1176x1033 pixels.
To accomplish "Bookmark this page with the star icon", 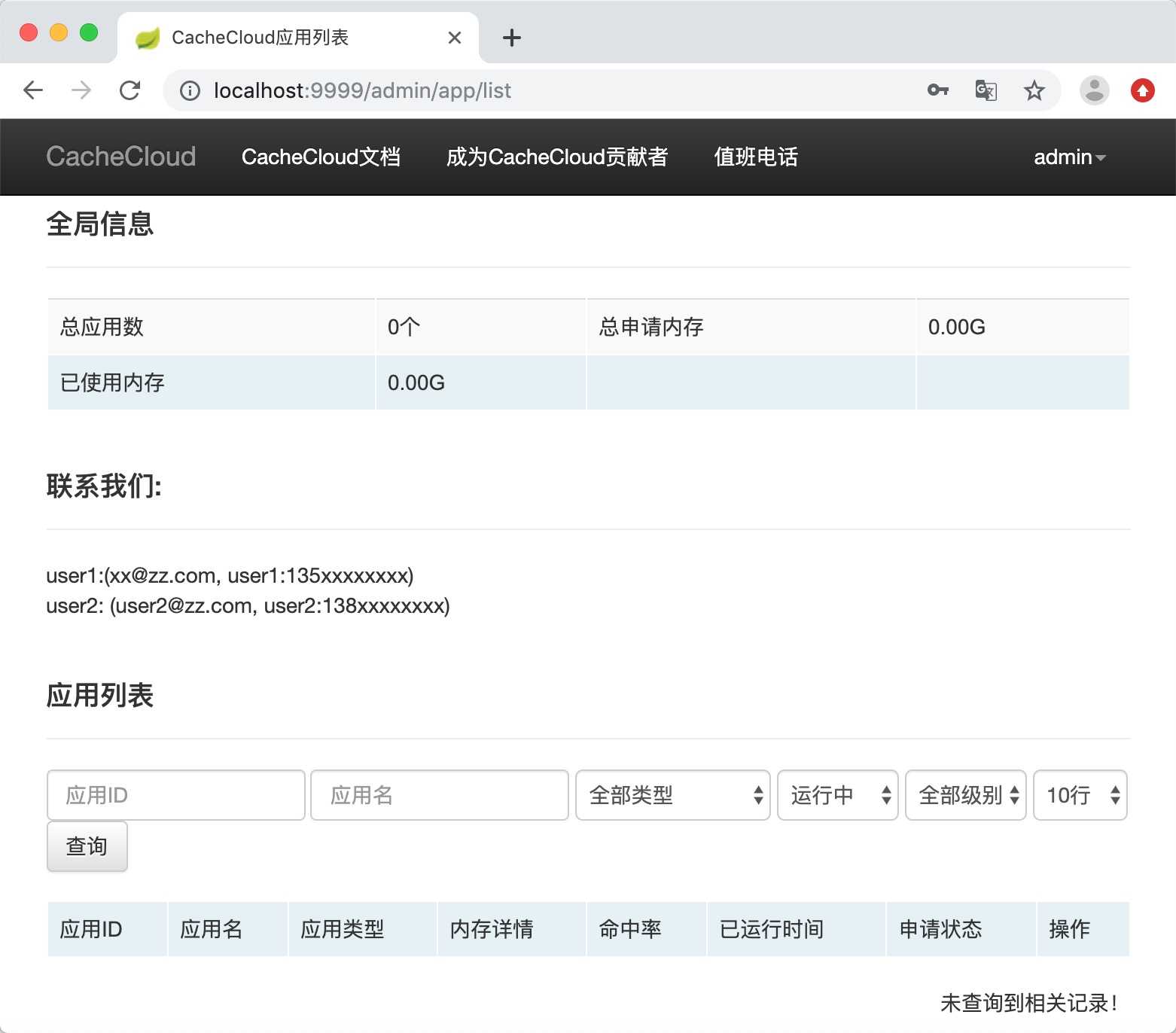I will click(1034, 90).
